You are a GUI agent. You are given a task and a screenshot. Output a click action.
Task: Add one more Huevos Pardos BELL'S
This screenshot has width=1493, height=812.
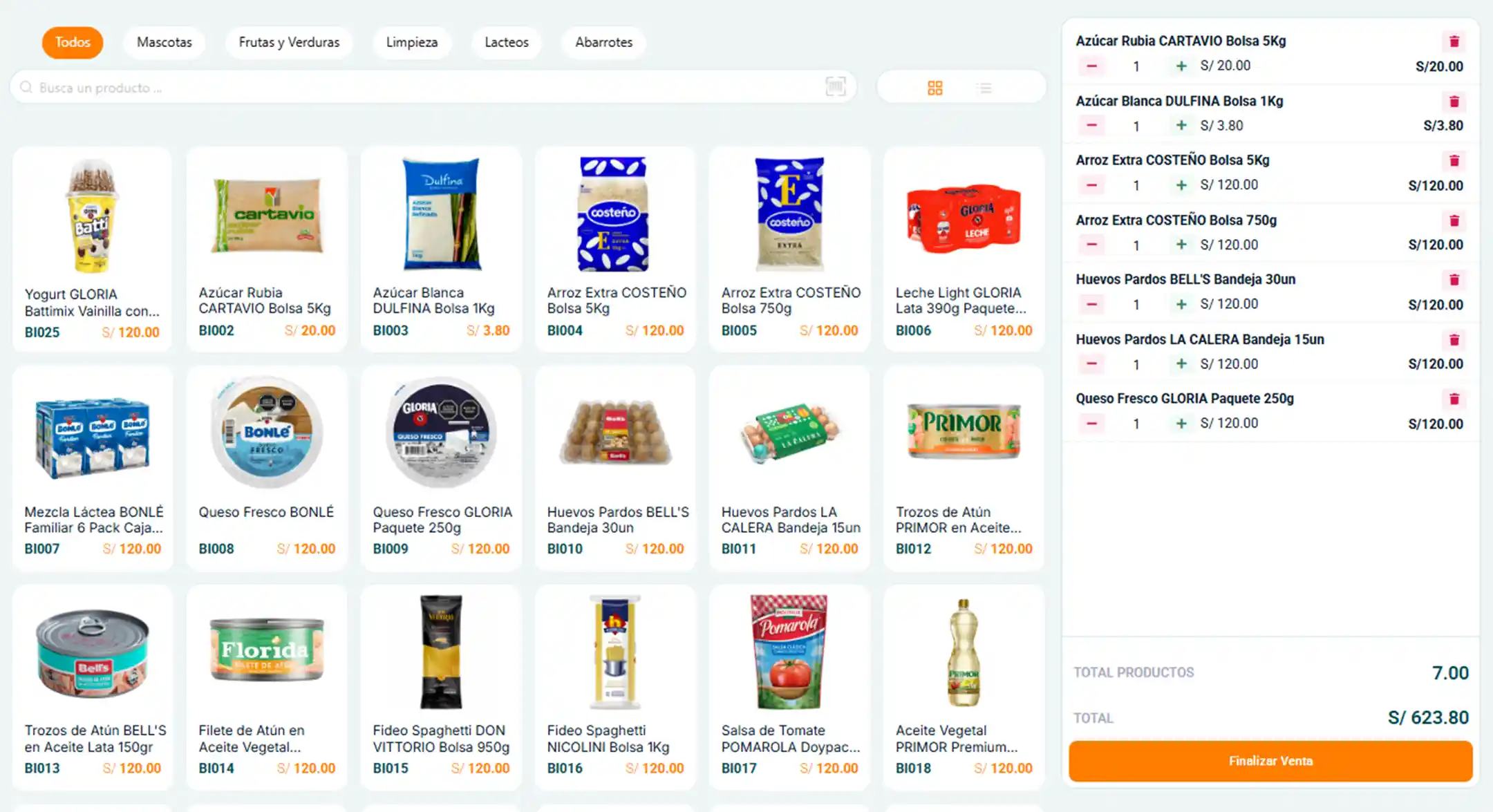pyautogui.click(x=1181, y=304)
